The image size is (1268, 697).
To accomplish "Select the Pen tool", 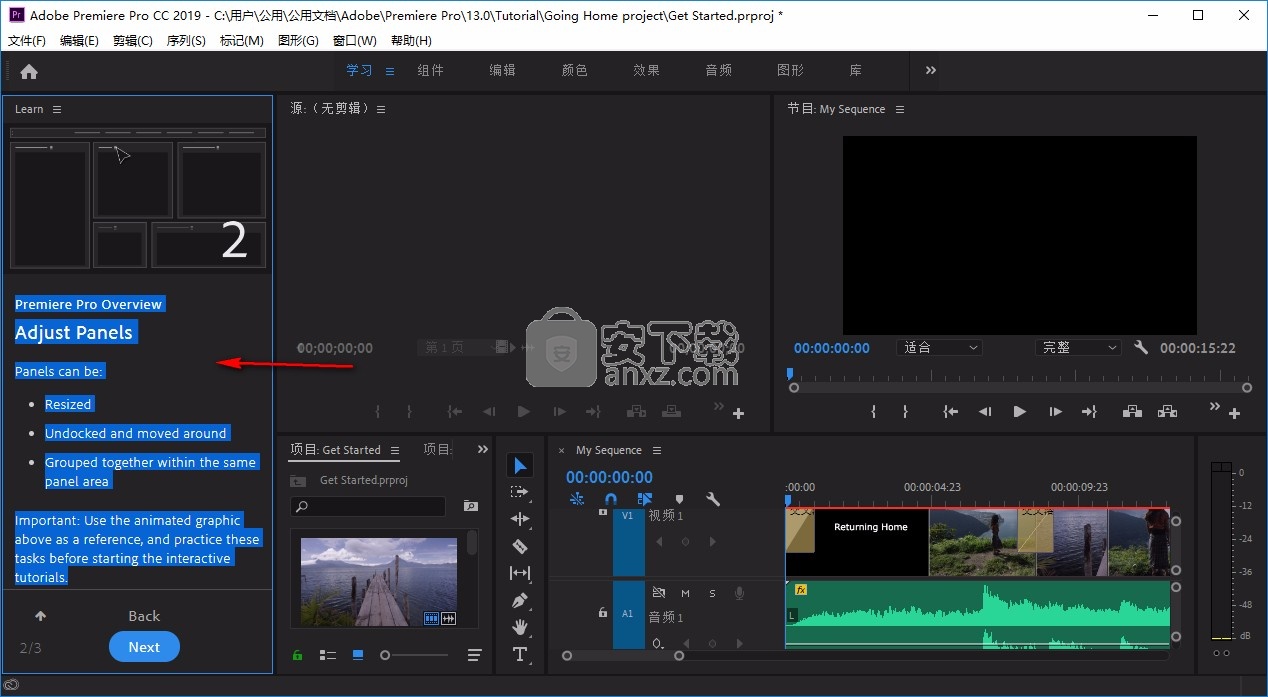I will (x=520, y=600).
